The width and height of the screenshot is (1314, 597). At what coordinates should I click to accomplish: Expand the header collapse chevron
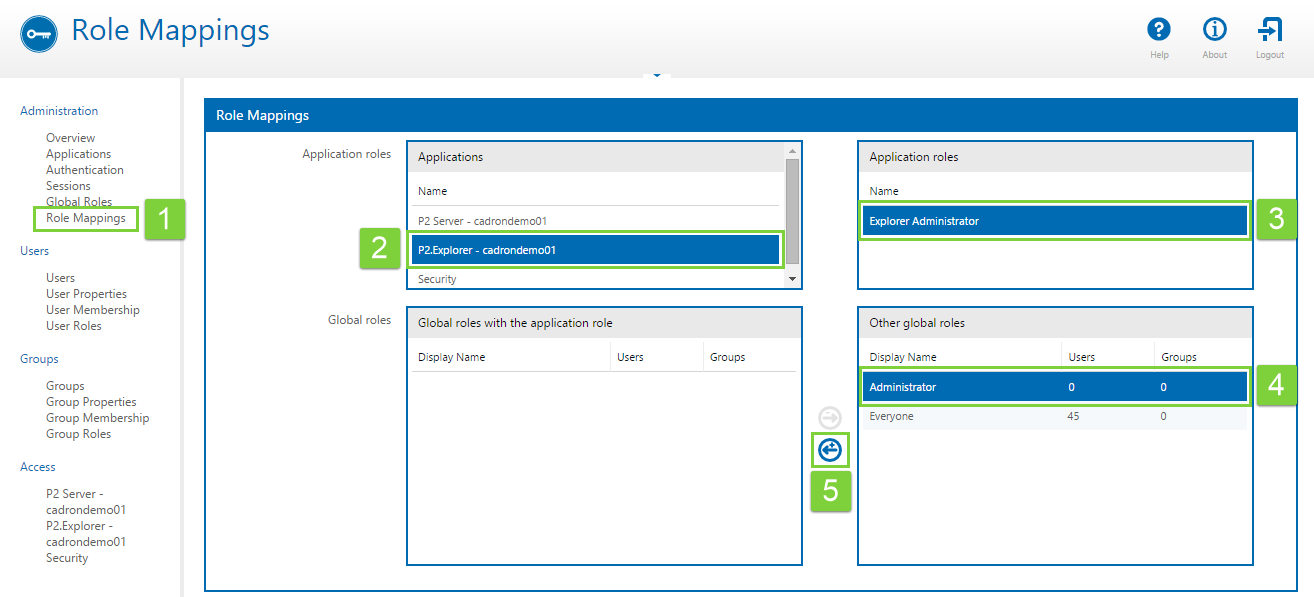pyautogui.click(x=656, y=75)
